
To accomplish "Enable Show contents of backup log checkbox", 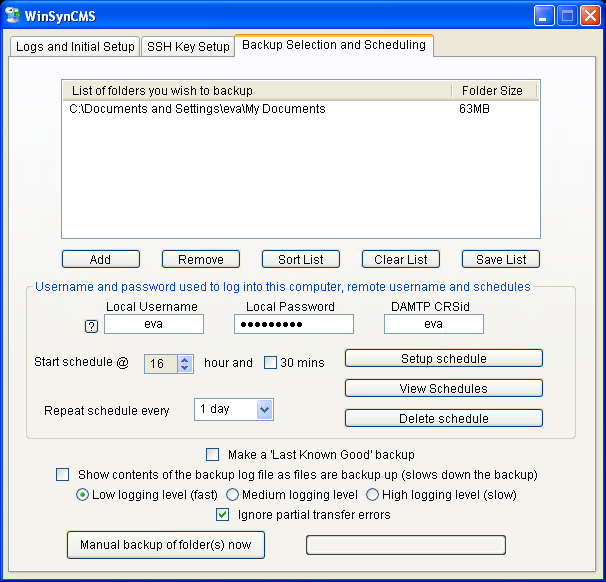I will coord(63,474).
